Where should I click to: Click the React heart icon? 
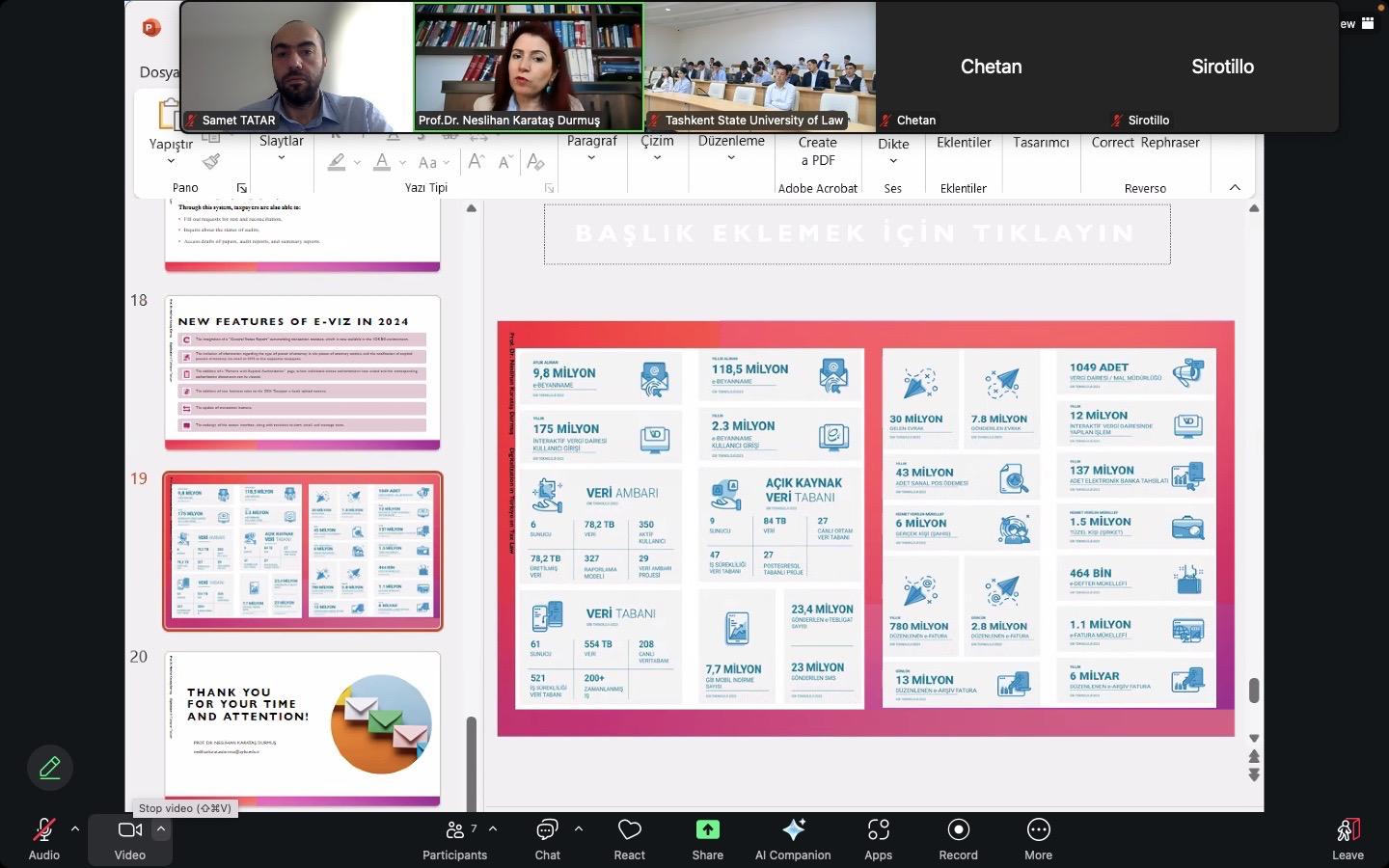pyautogui.click(x=629, y=830)
